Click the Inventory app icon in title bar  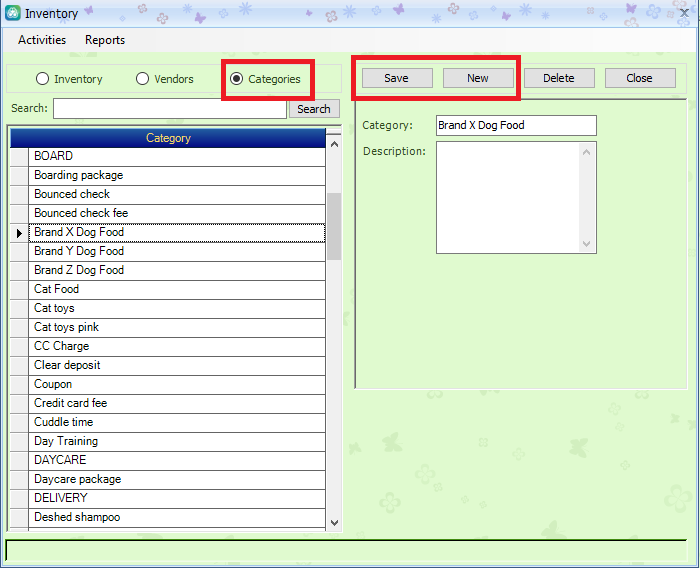tap(12, 13)
